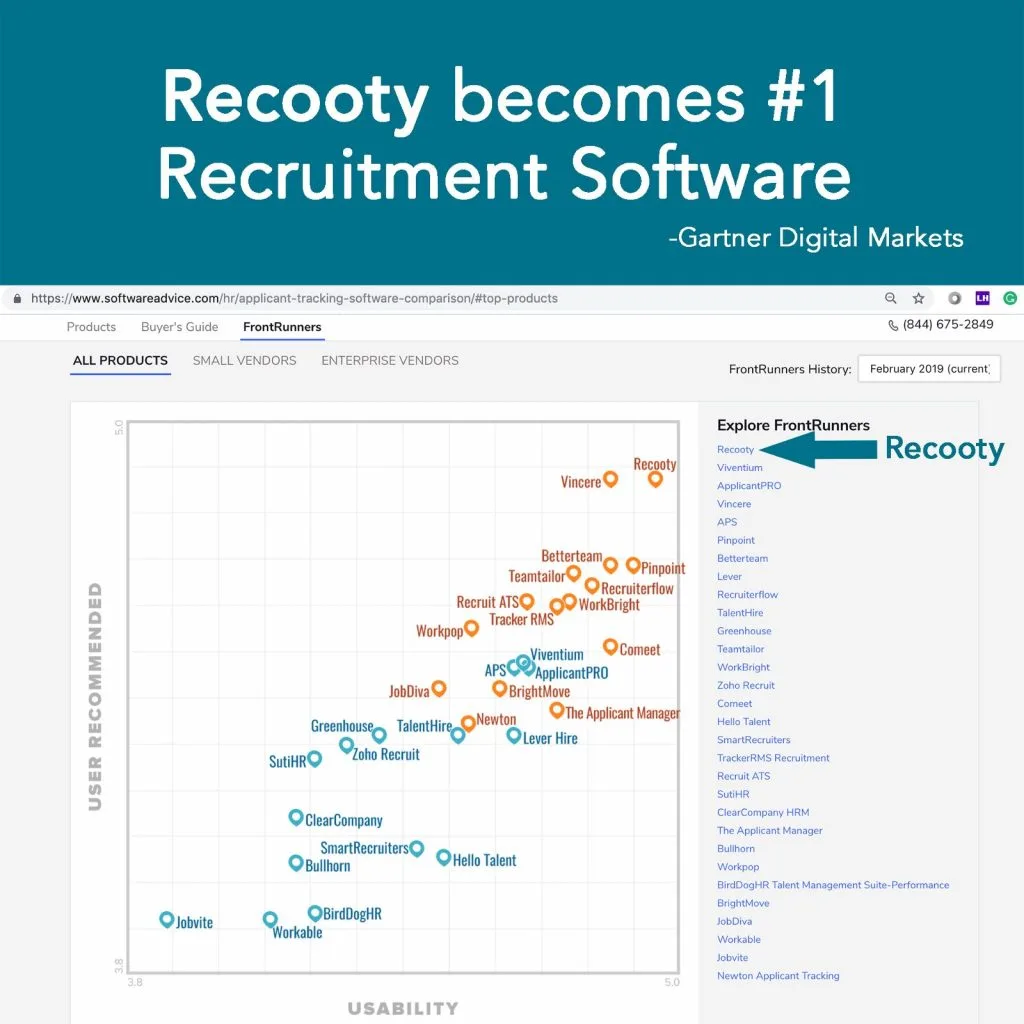This screenshot has width=1024, height=1024.
Task: Select the BrightMove chart marker
Action: coord(500,688)
